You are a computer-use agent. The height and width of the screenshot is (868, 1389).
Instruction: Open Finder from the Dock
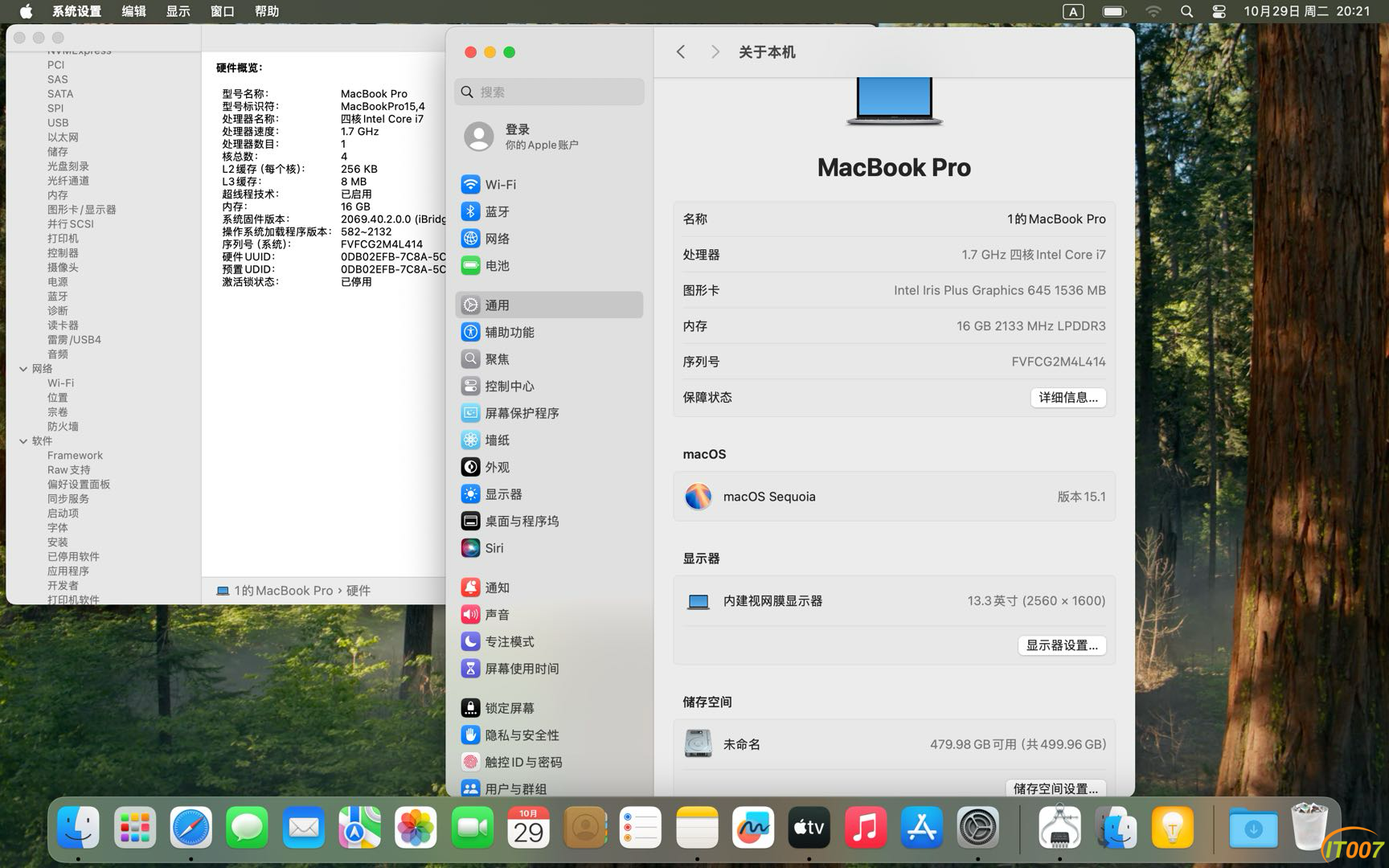78,828
